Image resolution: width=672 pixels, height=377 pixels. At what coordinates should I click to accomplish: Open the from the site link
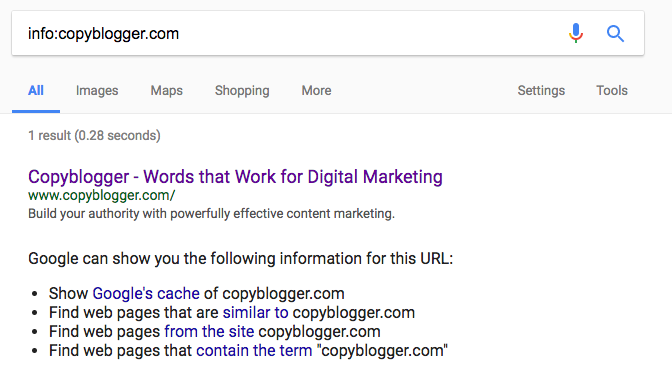click(x=209, y=332)
